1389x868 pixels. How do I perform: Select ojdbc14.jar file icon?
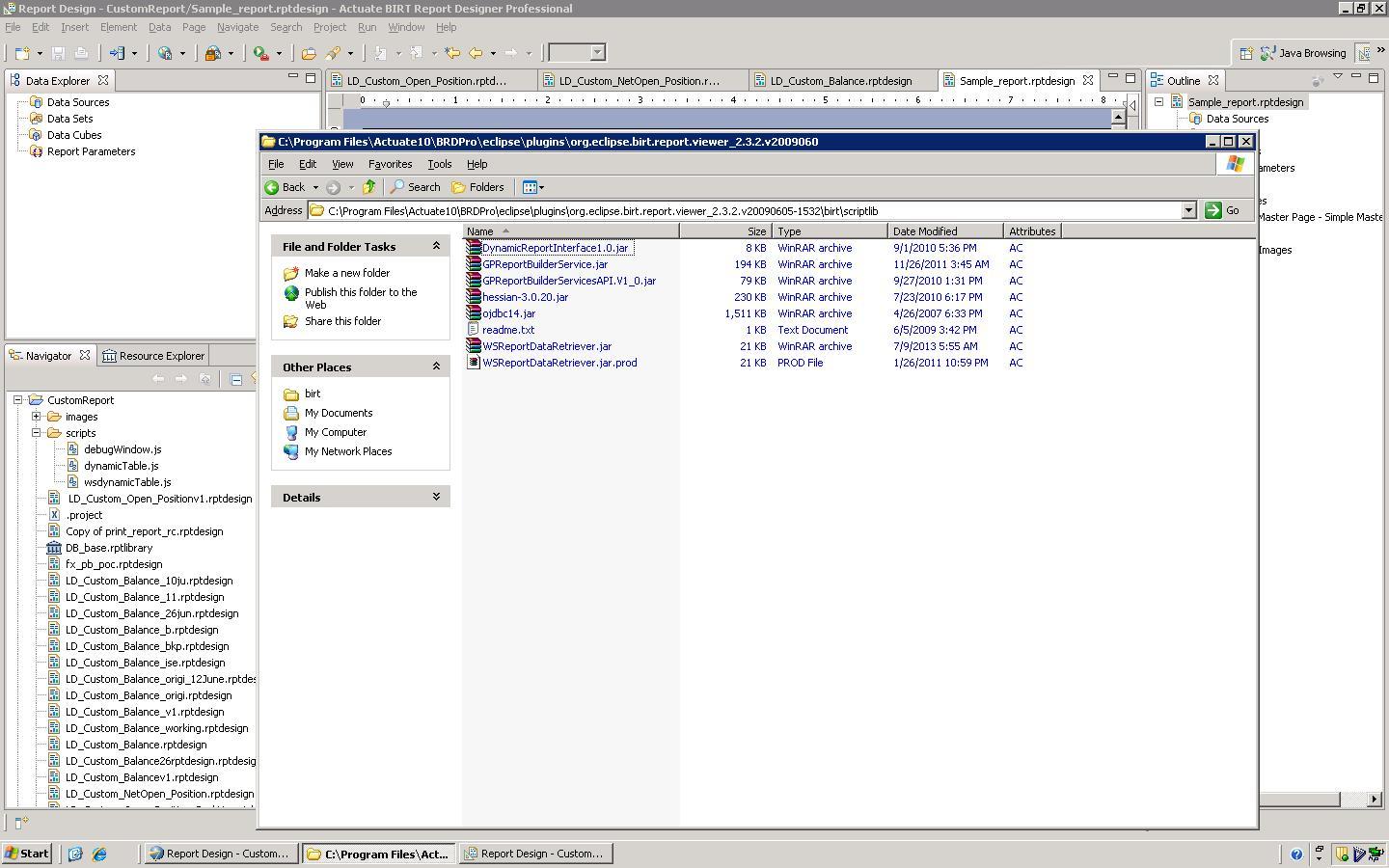pyautogui.click(x=474, y=313)
